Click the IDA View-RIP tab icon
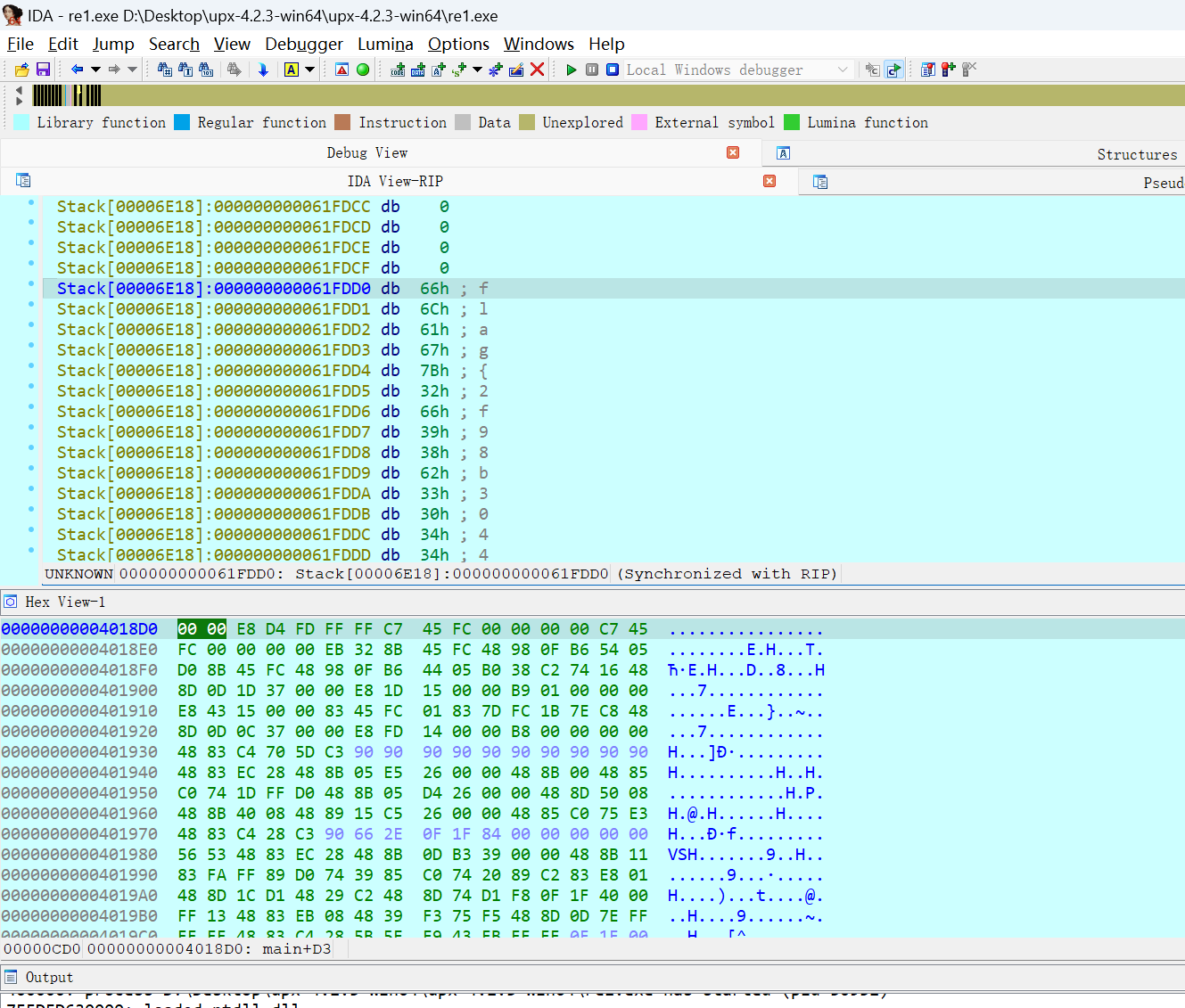The width and height of the screenshot is (1185, 1008). click(23, 181)
